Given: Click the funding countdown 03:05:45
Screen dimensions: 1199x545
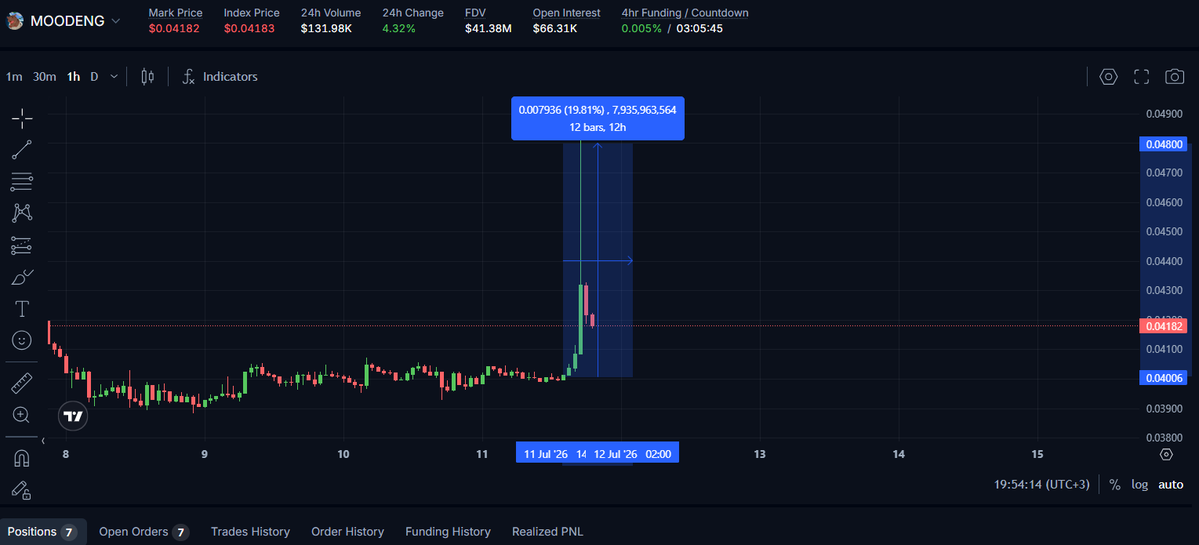Looking at the screenshot, I should click(700, 28).
